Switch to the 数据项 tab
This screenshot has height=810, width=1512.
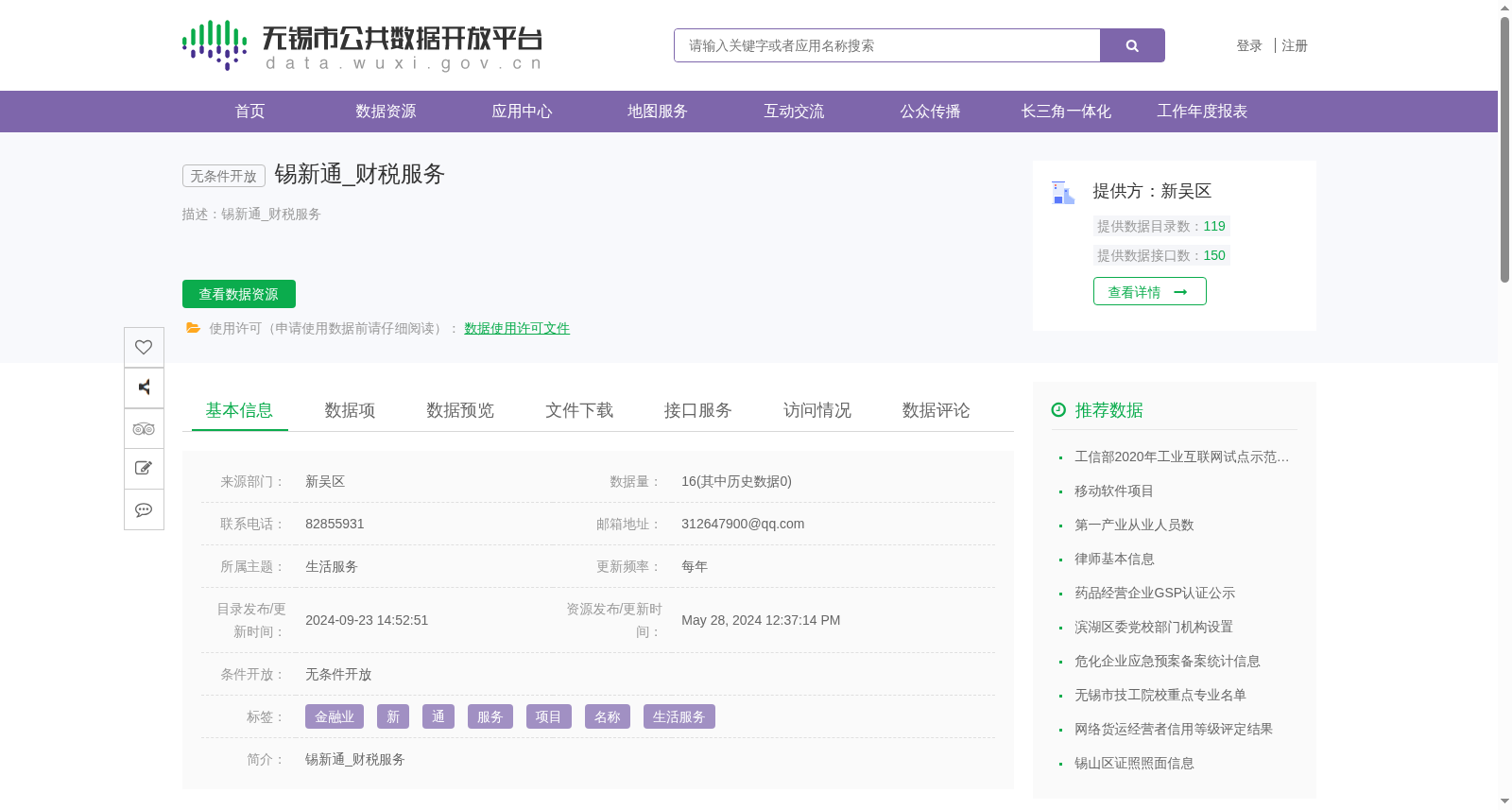(350, 410)
